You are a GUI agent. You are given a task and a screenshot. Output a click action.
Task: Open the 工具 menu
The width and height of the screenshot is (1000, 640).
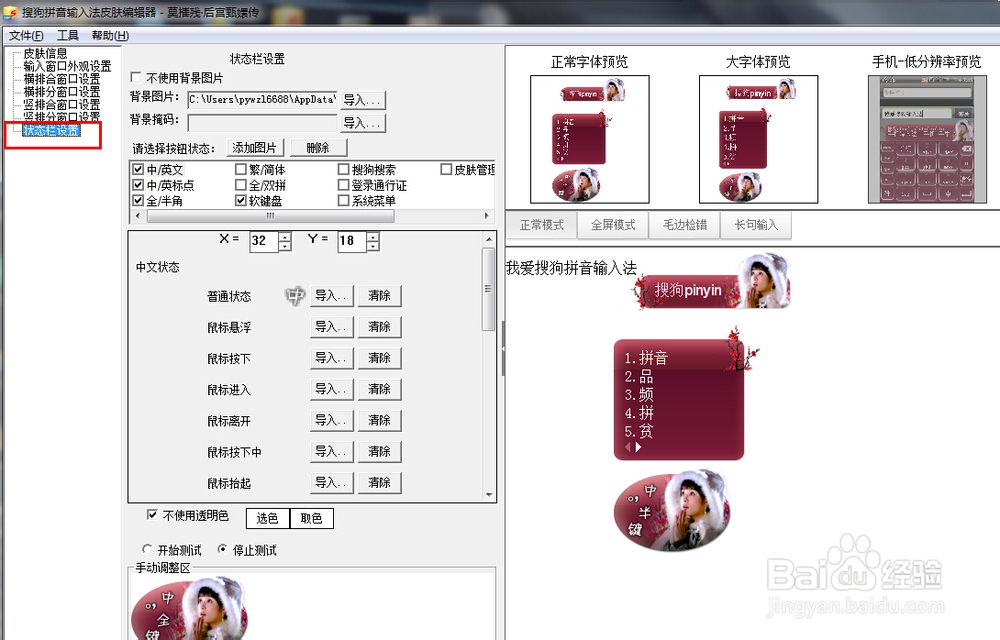pyautogui.click(x=68, y=36)
